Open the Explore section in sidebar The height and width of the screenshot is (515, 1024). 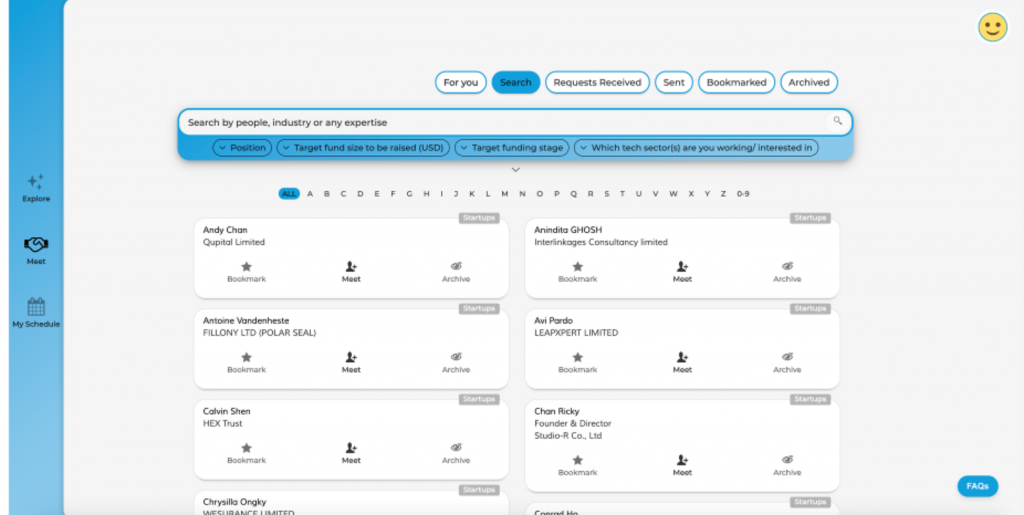pos(36,183)
